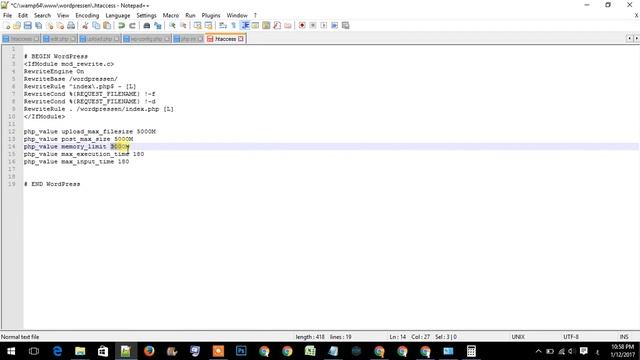Image resolution: width=640 pixels, height=360 pixels.
Task: Toggle the highlighted Indent Guide button
Action: tap(245, 26)
